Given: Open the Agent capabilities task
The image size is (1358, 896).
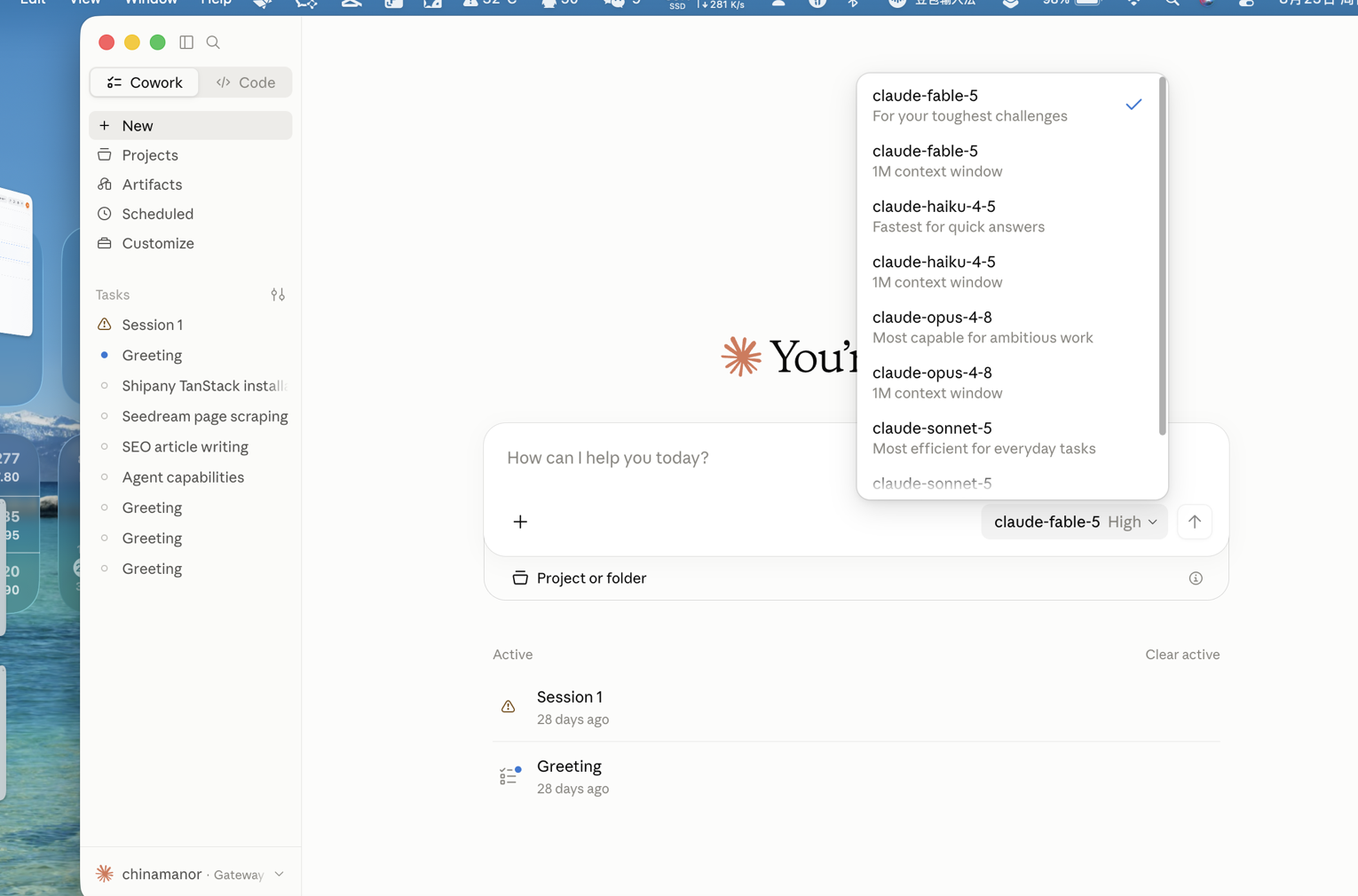Looking at the screenshot, I should click(190, 477).
